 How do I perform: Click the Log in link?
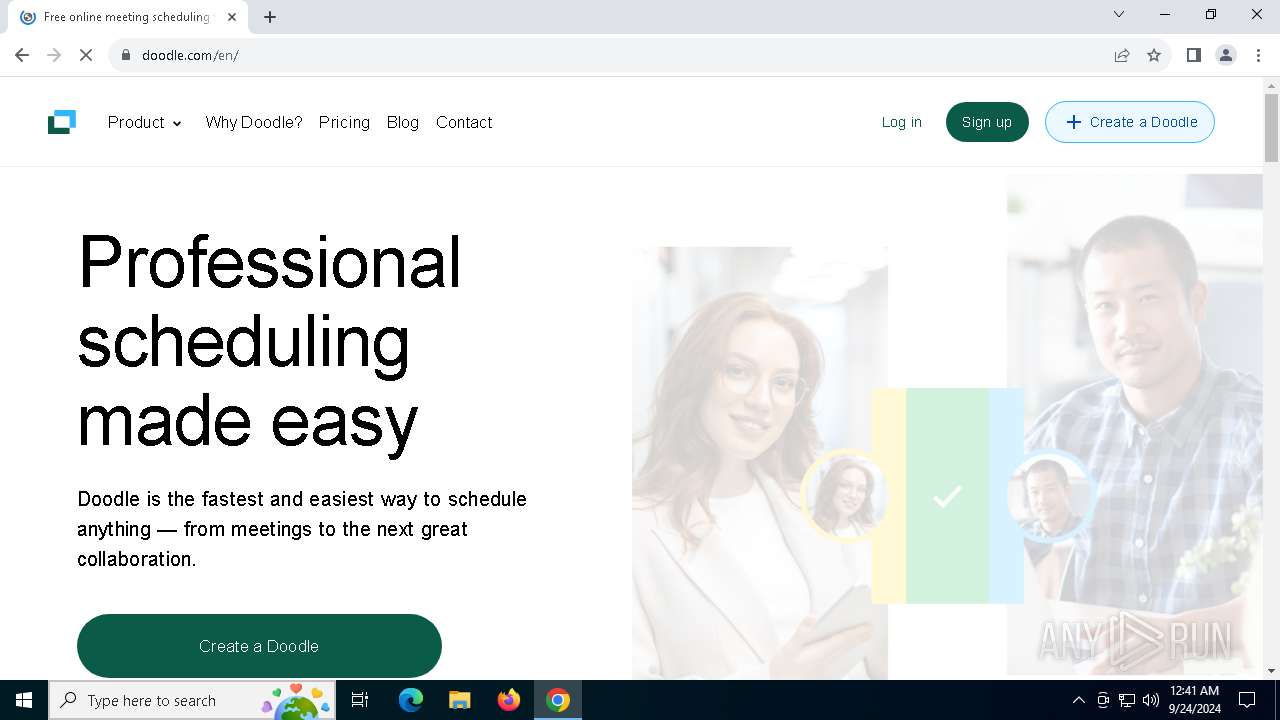[902, 122]
